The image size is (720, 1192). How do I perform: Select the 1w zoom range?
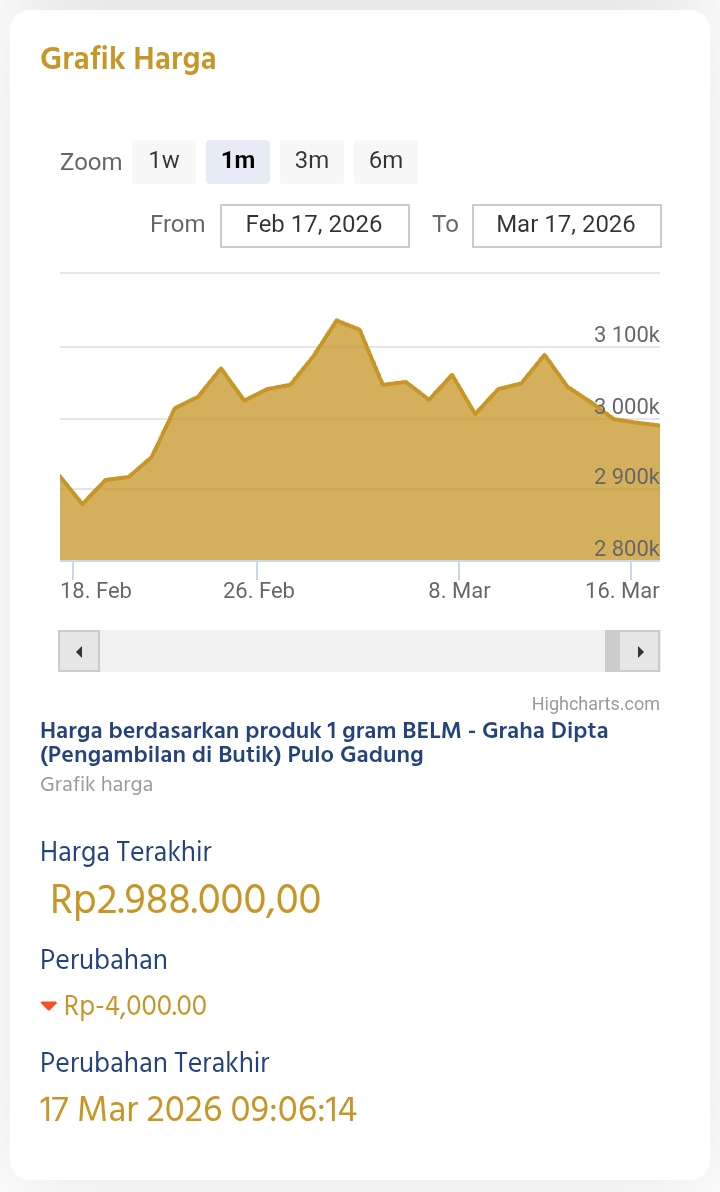pyautogui.click(x=164, y=161)
